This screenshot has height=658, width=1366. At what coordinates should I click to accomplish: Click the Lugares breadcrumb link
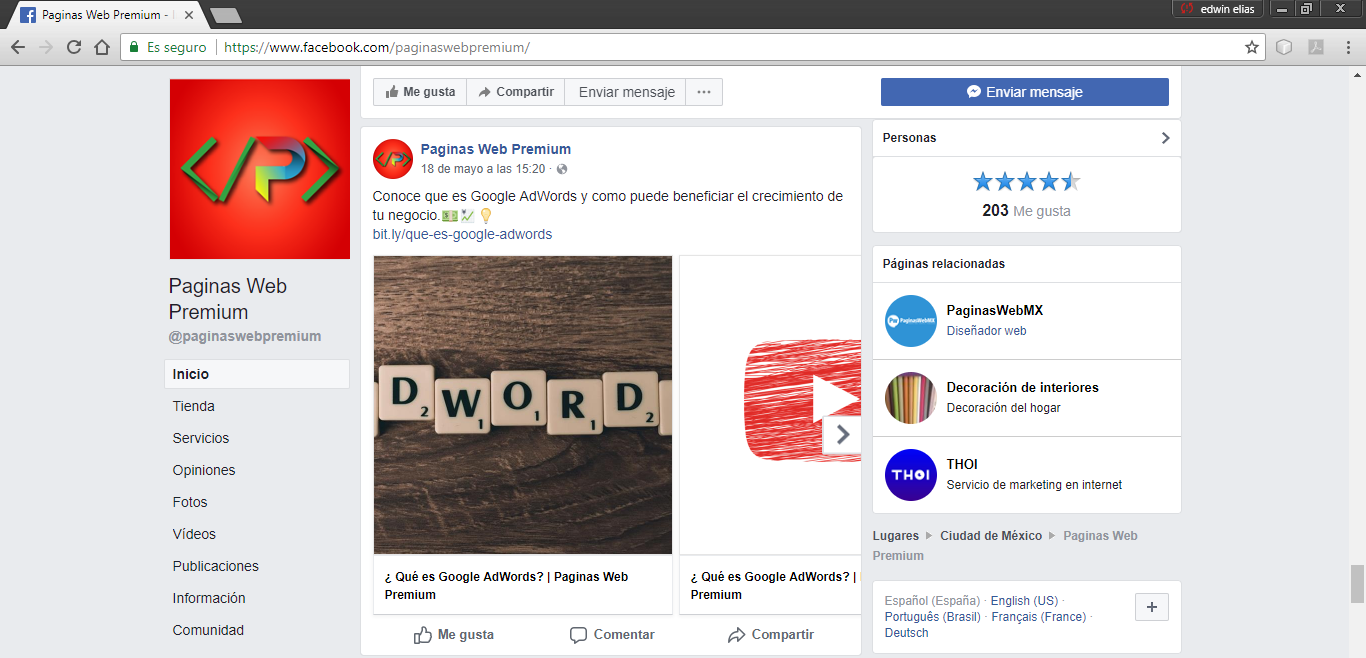[896, 536]
